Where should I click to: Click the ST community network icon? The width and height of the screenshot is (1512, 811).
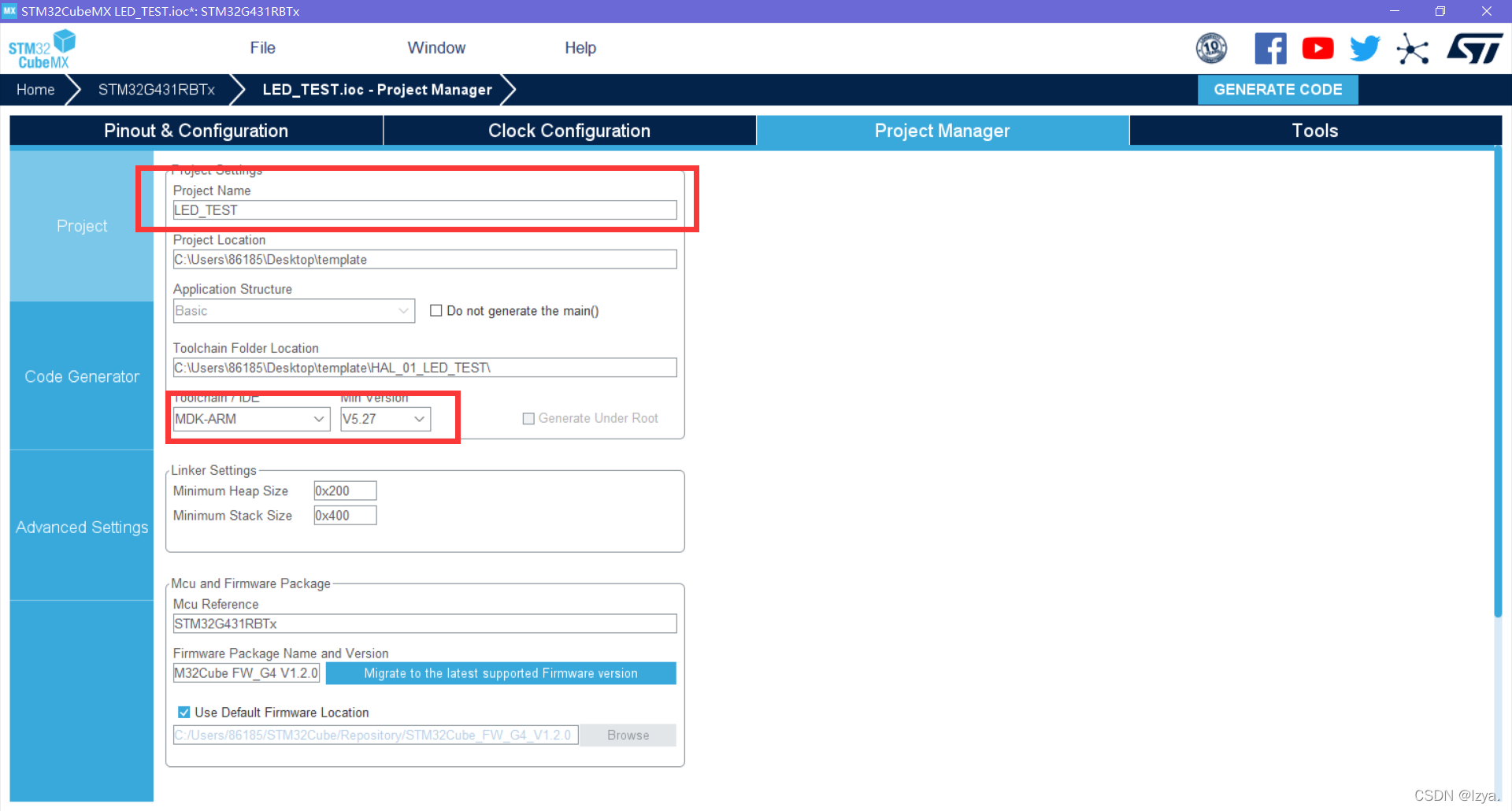coord(1413,49)
